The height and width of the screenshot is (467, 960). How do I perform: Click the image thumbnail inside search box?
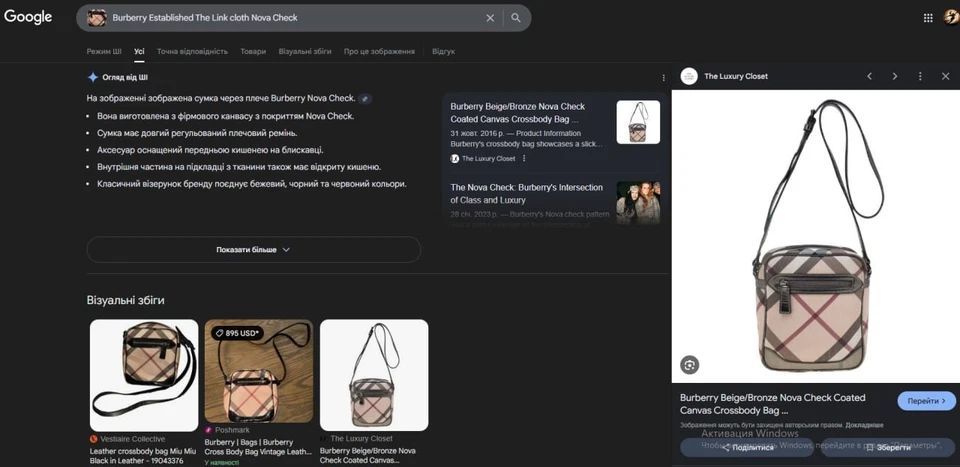[97, 18]
